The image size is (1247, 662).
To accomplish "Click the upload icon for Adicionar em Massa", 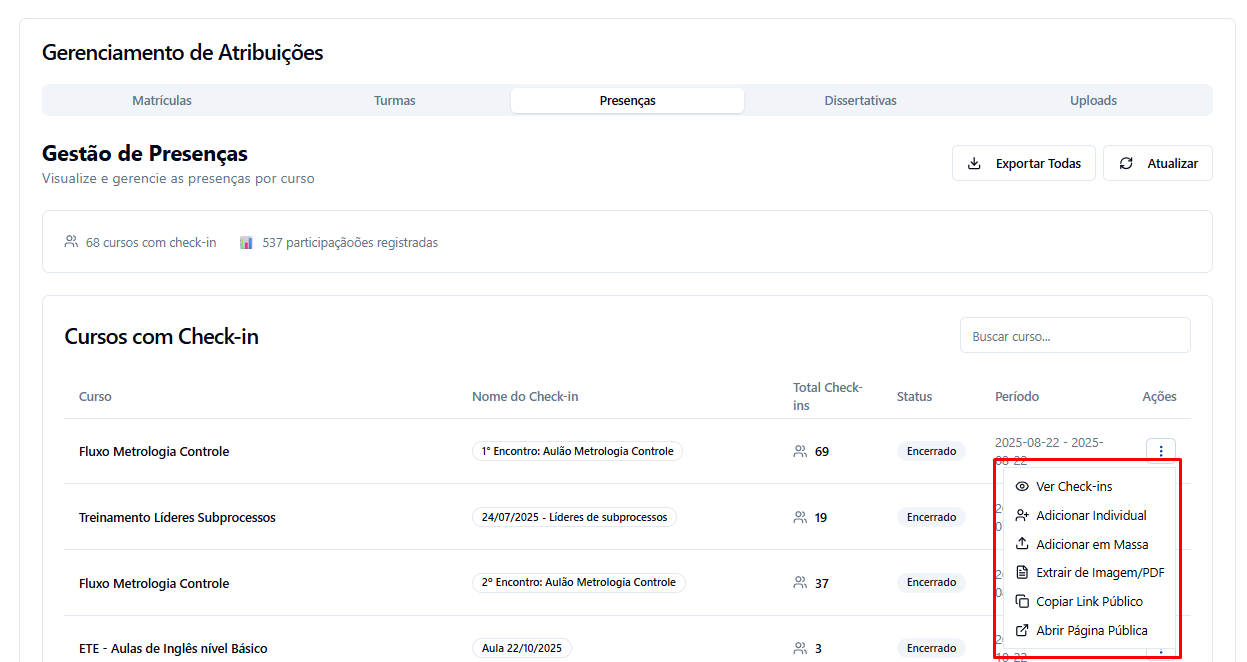I will click(1021, 545).
